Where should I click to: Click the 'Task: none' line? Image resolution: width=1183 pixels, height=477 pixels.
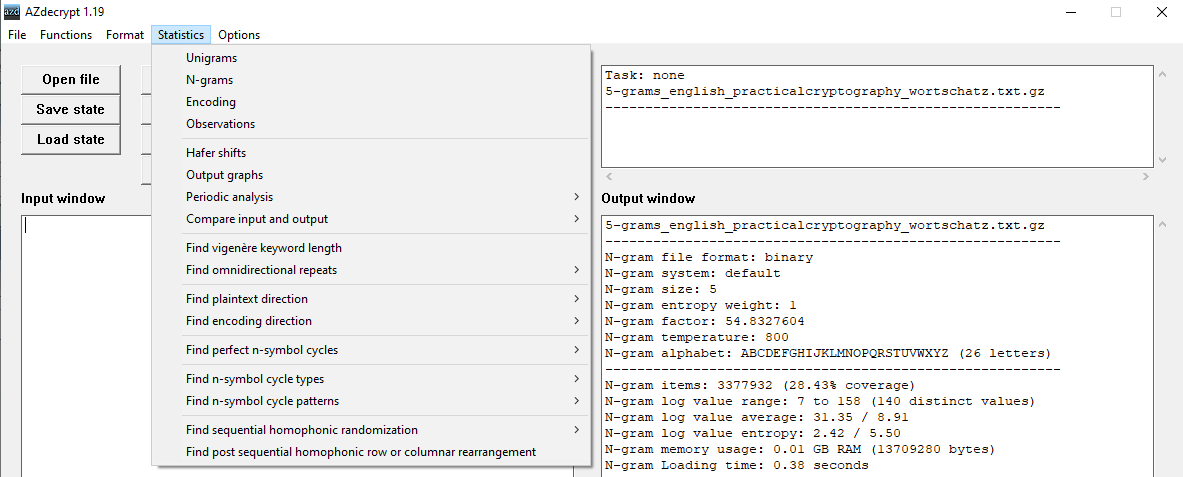click(645, 75)
